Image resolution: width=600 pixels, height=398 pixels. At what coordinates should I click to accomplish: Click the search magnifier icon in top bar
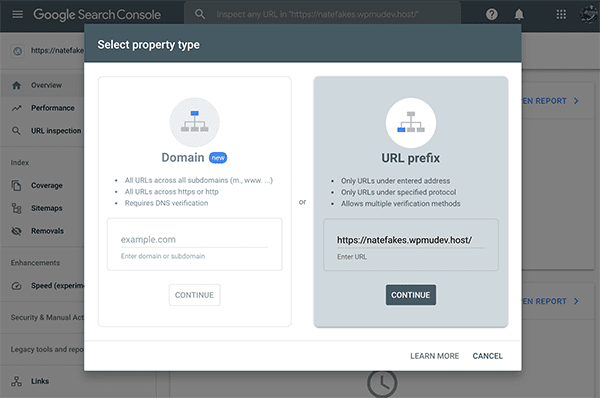200,14
